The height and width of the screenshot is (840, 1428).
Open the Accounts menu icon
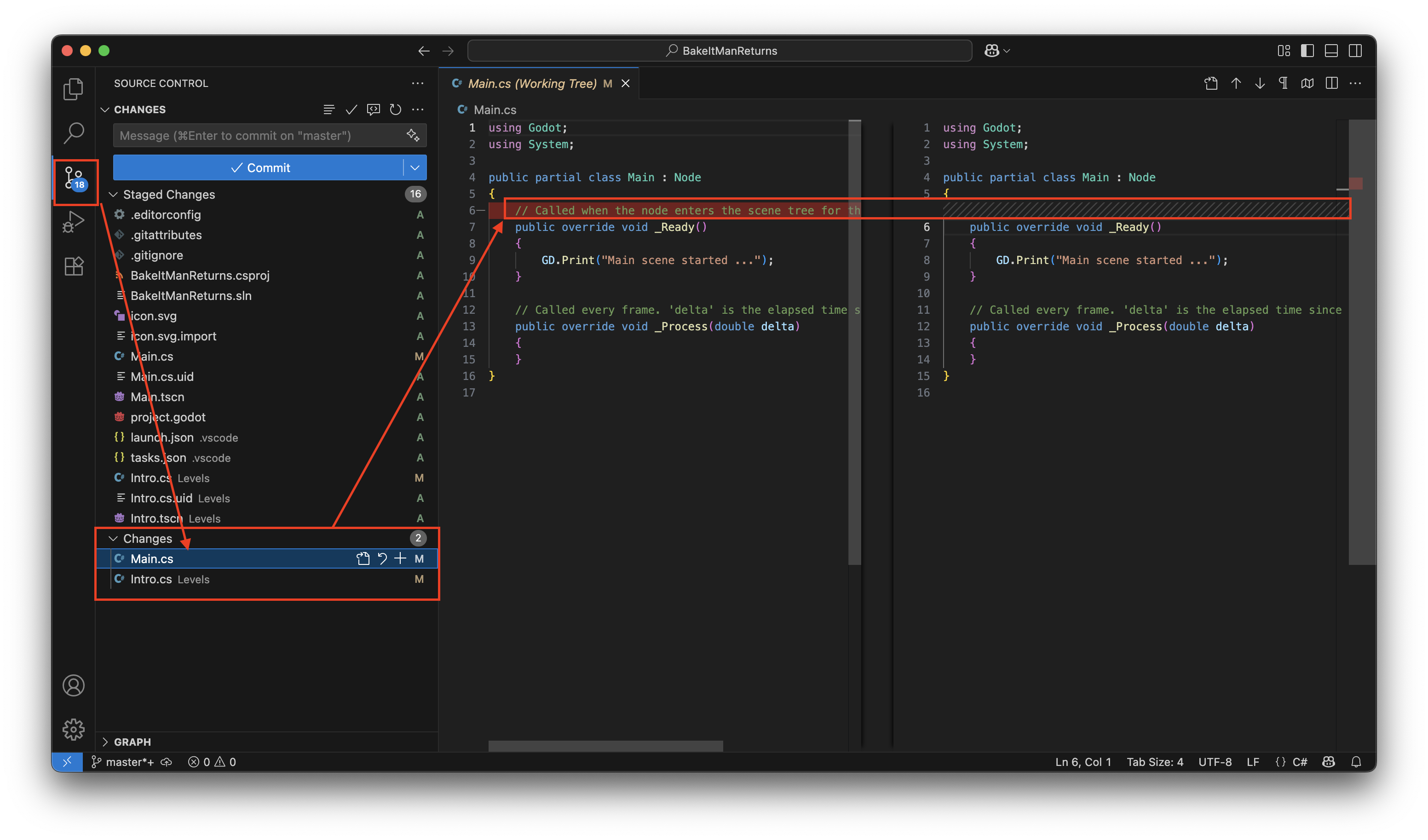pos(74,685)
